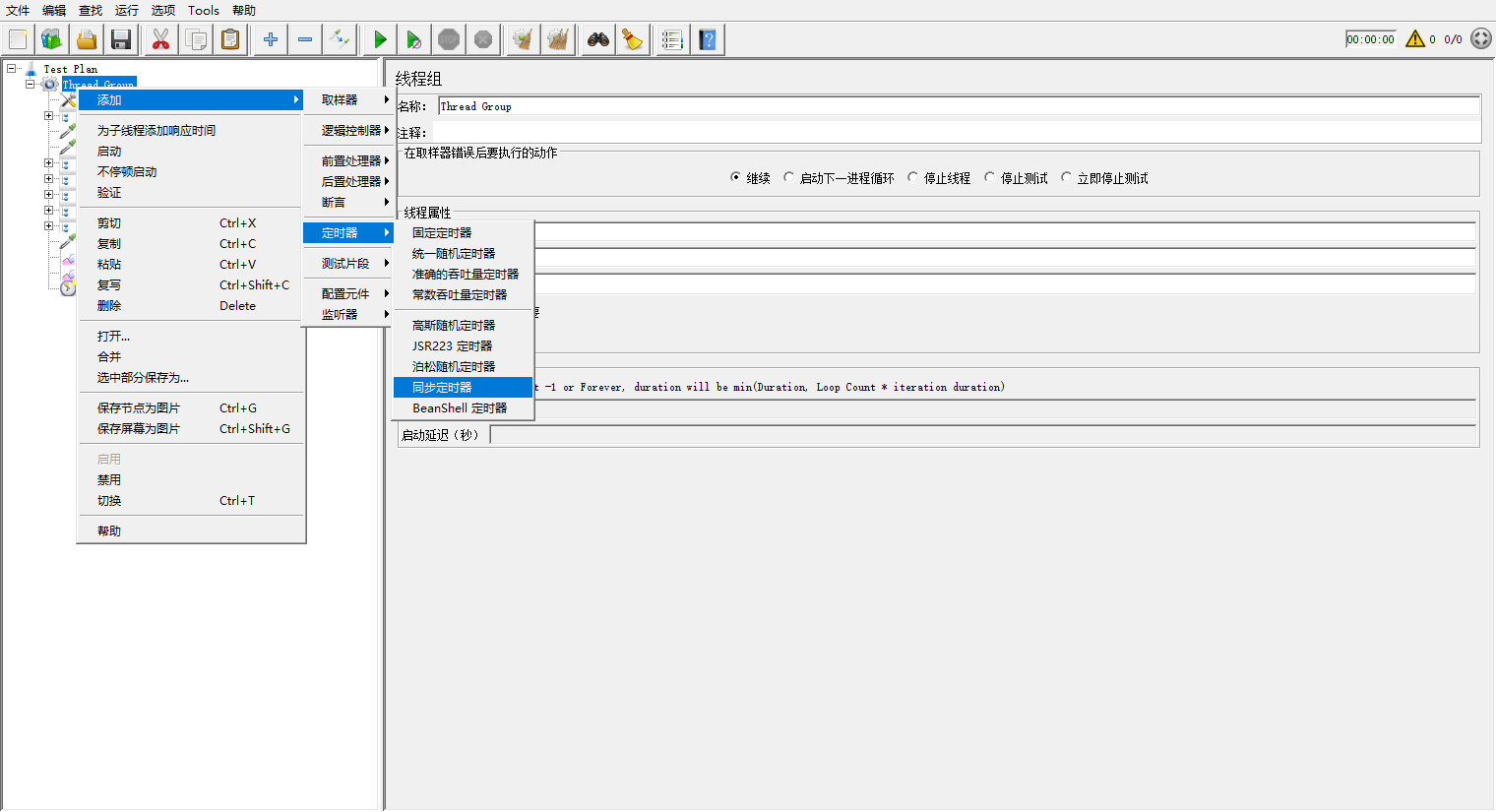Click 删除 in the context menu

tap(191, 305)
